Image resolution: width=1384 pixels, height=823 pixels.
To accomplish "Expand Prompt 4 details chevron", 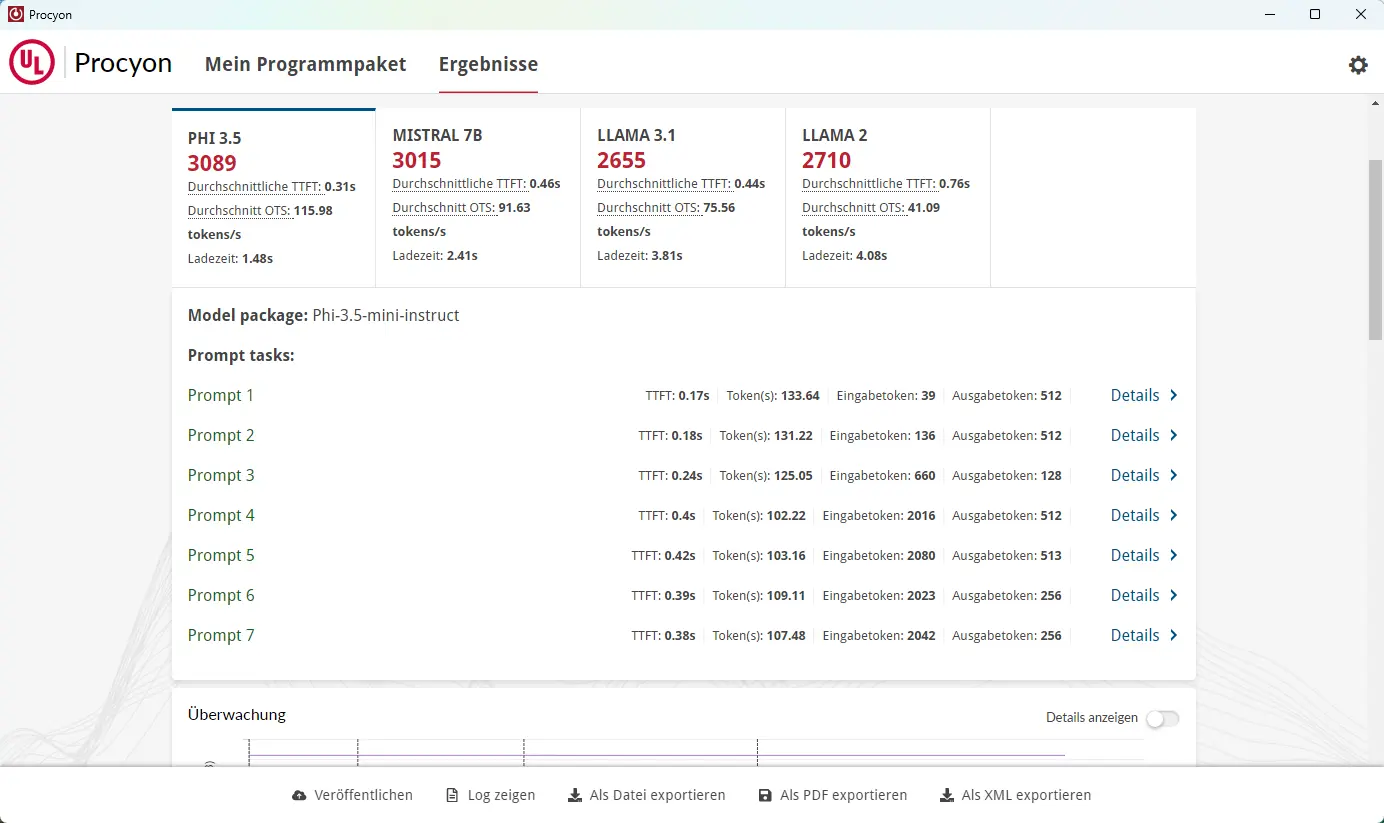I will pyautogui.click(x=1174, y=515).
